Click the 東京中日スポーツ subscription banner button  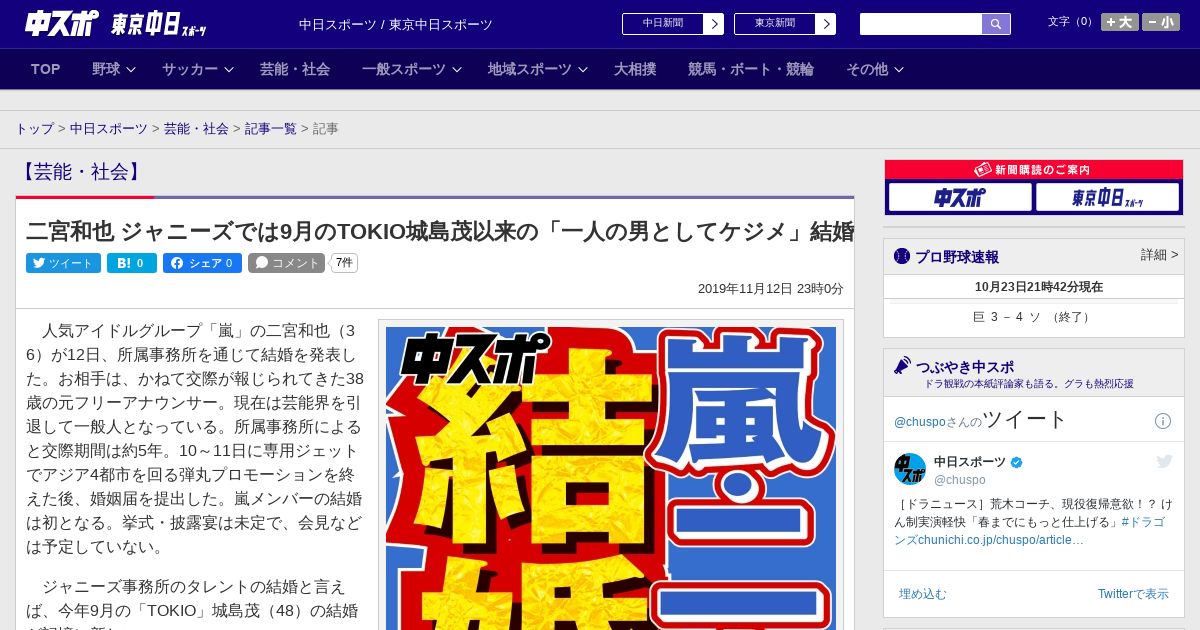1108,197
